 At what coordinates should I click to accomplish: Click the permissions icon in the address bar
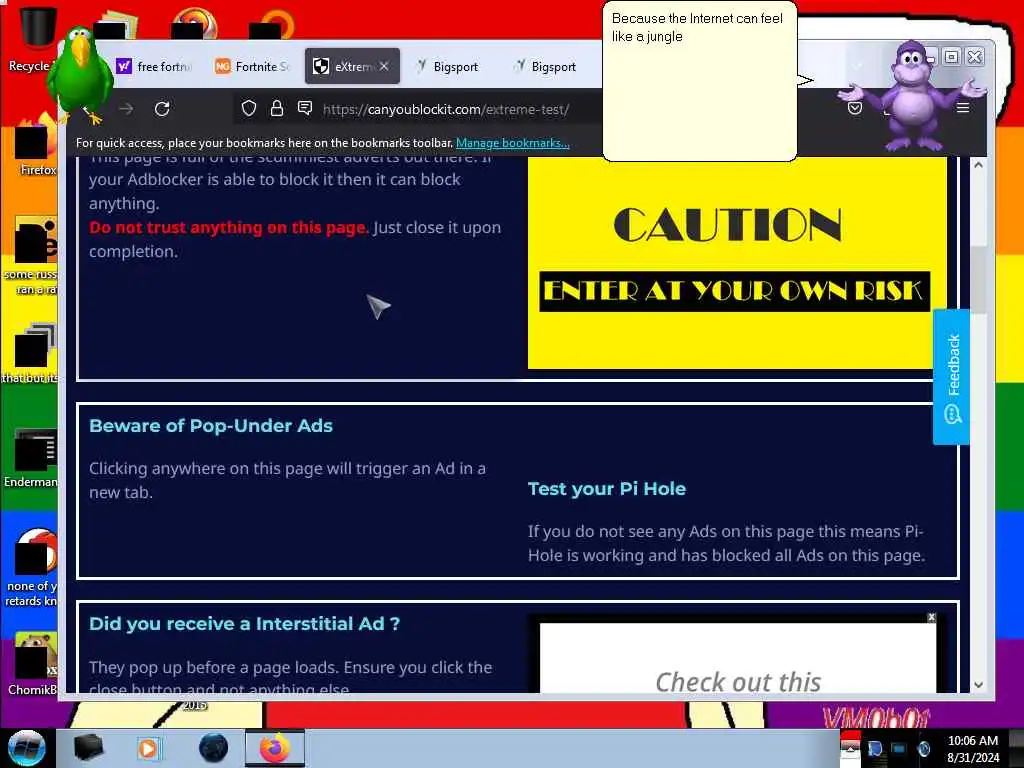point(304,108)
